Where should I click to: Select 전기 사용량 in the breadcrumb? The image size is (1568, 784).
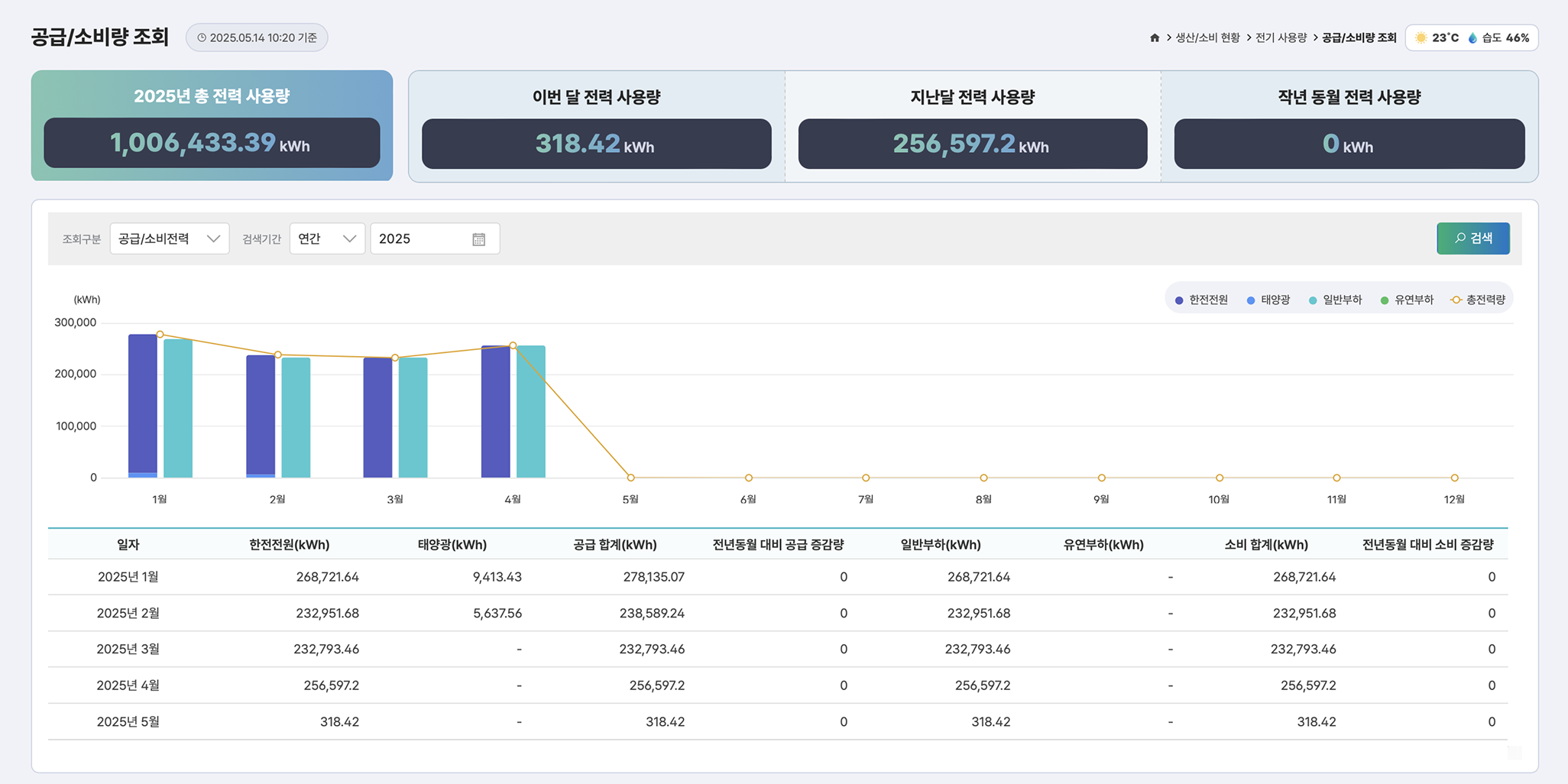tap(1281, 37)
